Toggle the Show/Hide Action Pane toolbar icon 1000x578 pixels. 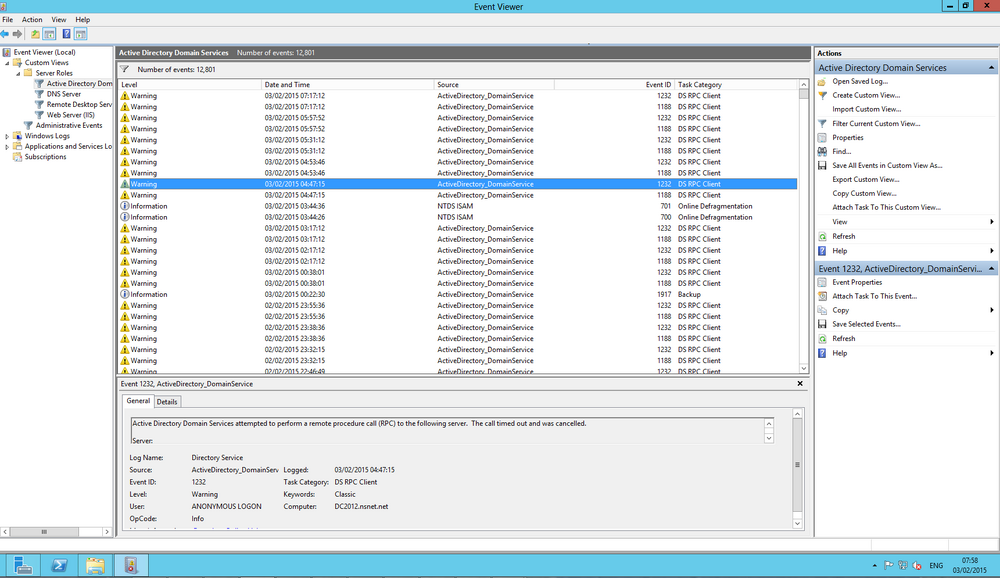coord(80,34)
